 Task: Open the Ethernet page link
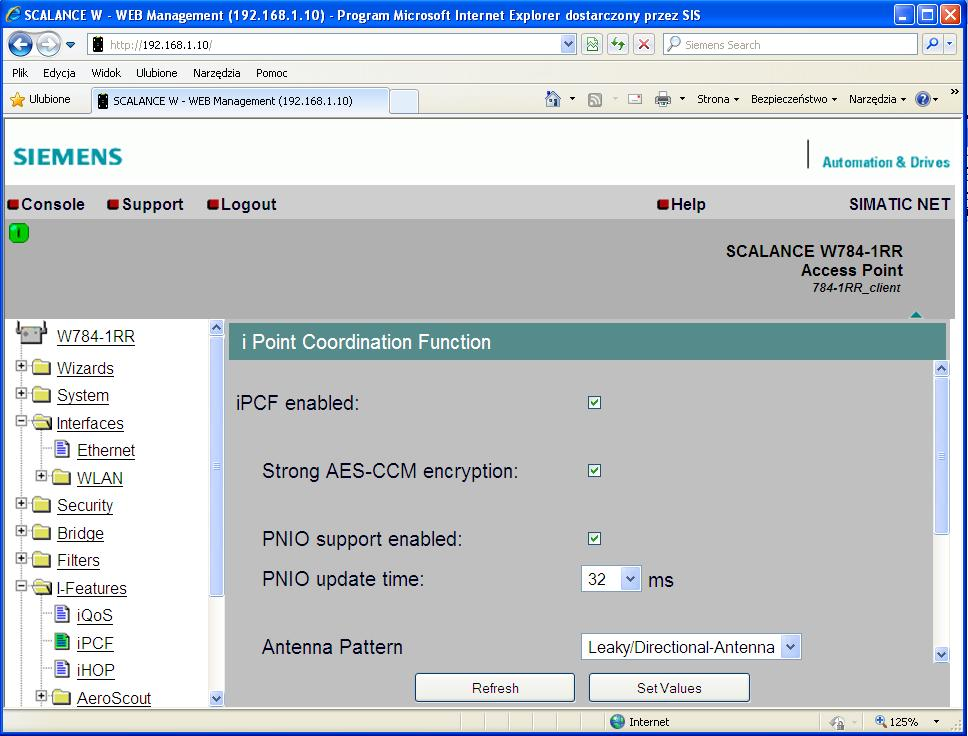[x=106, y=451]
